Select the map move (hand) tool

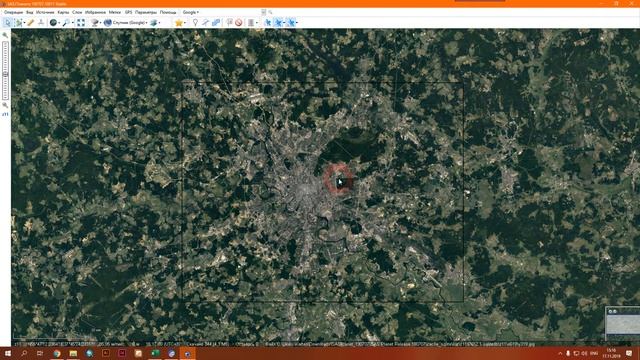coord(7,22)
